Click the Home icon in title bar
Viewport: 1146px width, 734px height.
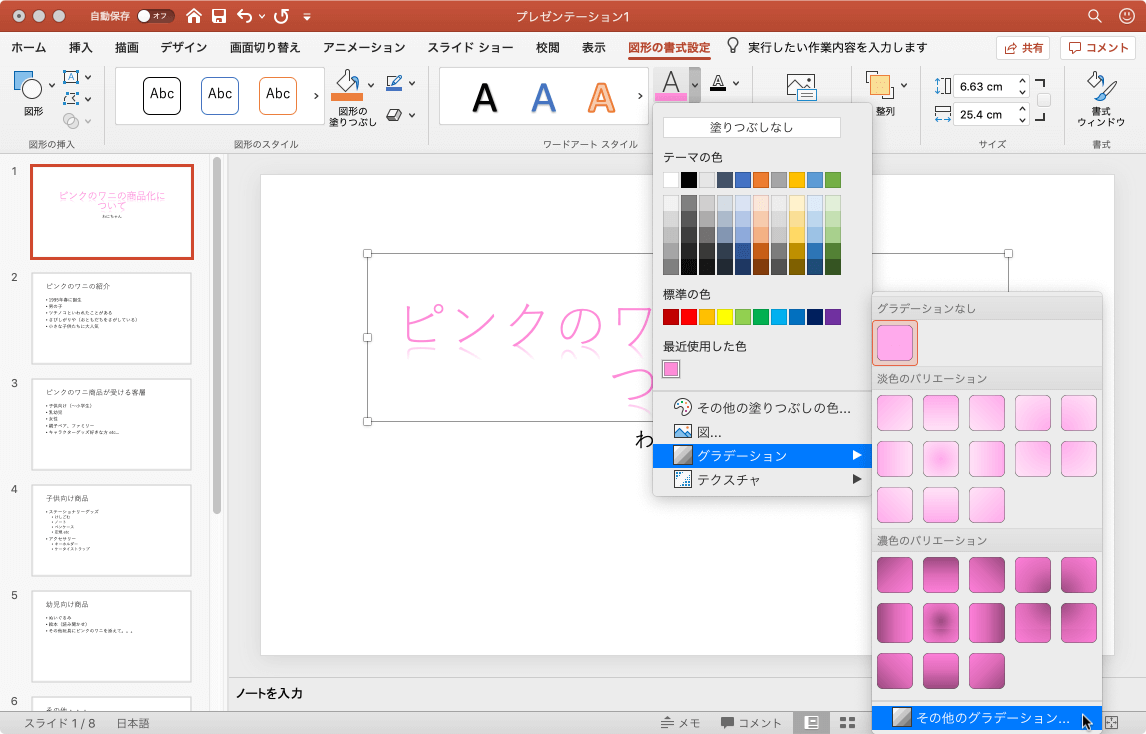[194, 16]
